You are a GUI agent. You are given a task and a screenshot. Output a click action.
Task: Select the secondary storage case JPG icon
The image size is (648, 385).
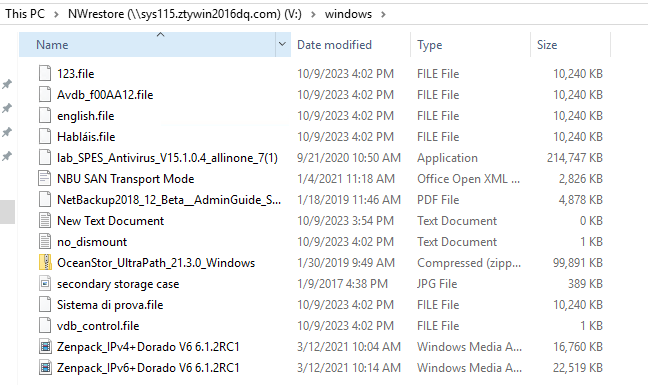click(45, 284)
